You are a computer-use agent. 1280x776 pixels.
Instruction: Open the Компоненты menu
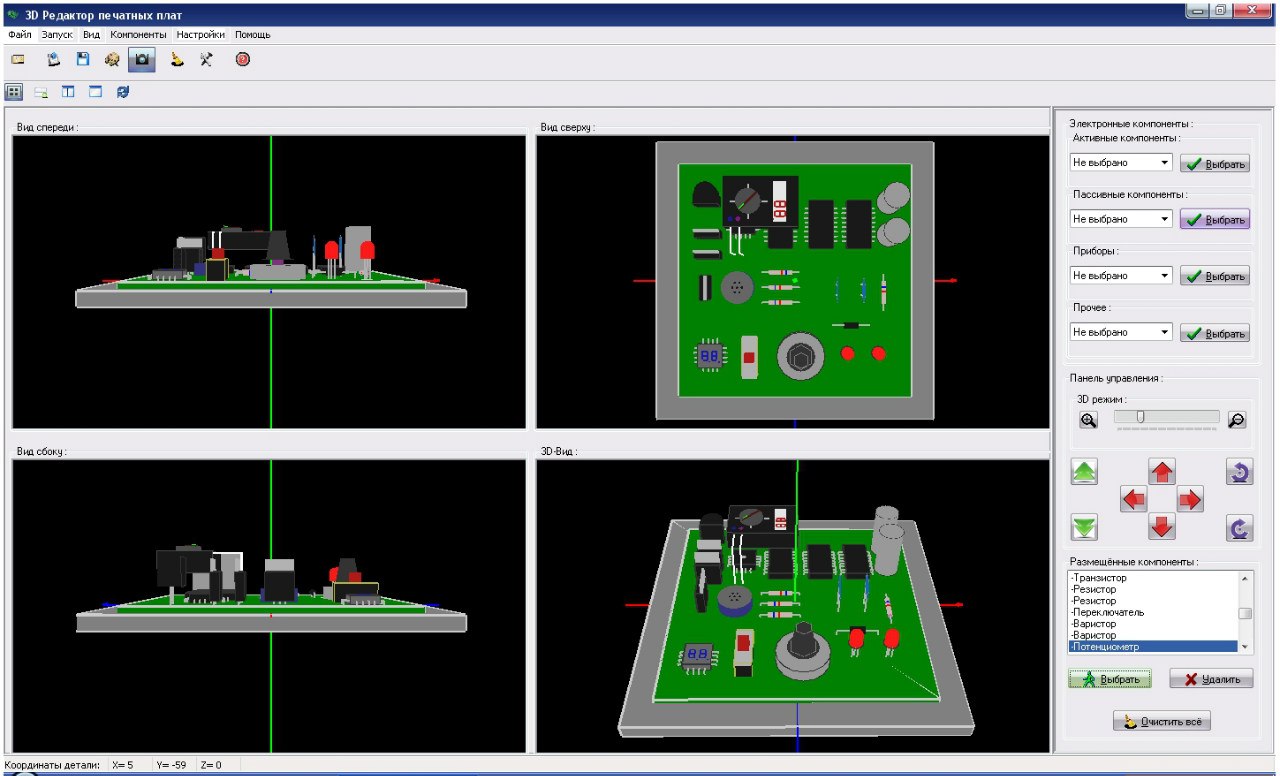coord(139,34)
